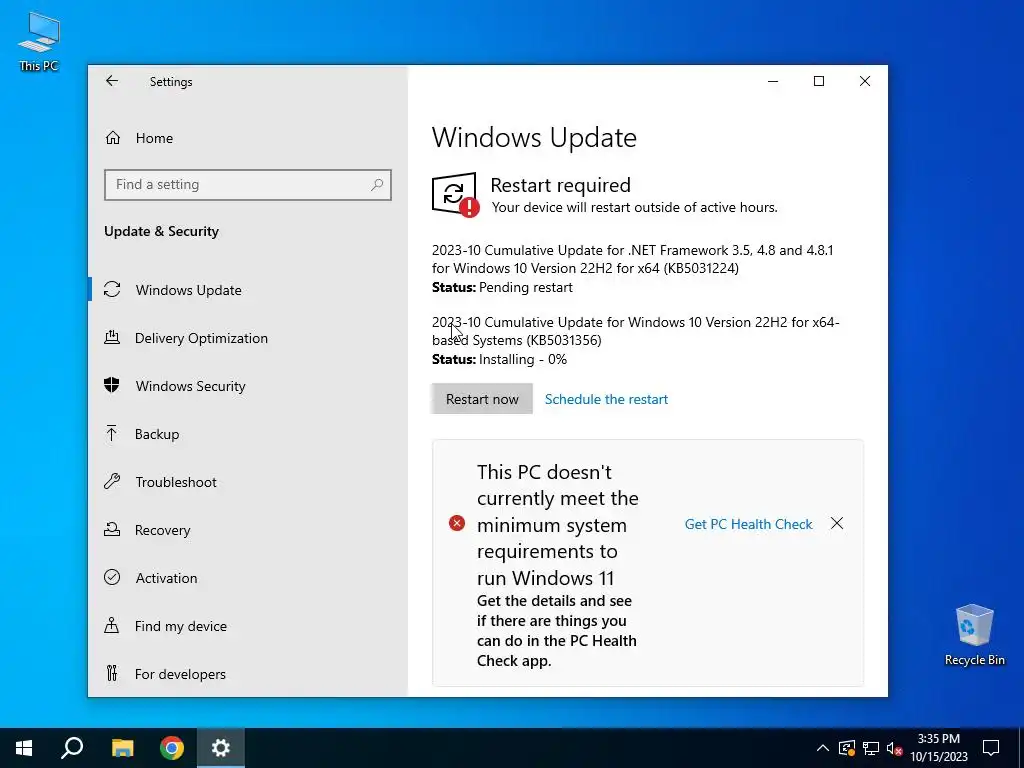Open Find my device settings
Screen dimensions: 1024x768
click(x=248, y=626)
